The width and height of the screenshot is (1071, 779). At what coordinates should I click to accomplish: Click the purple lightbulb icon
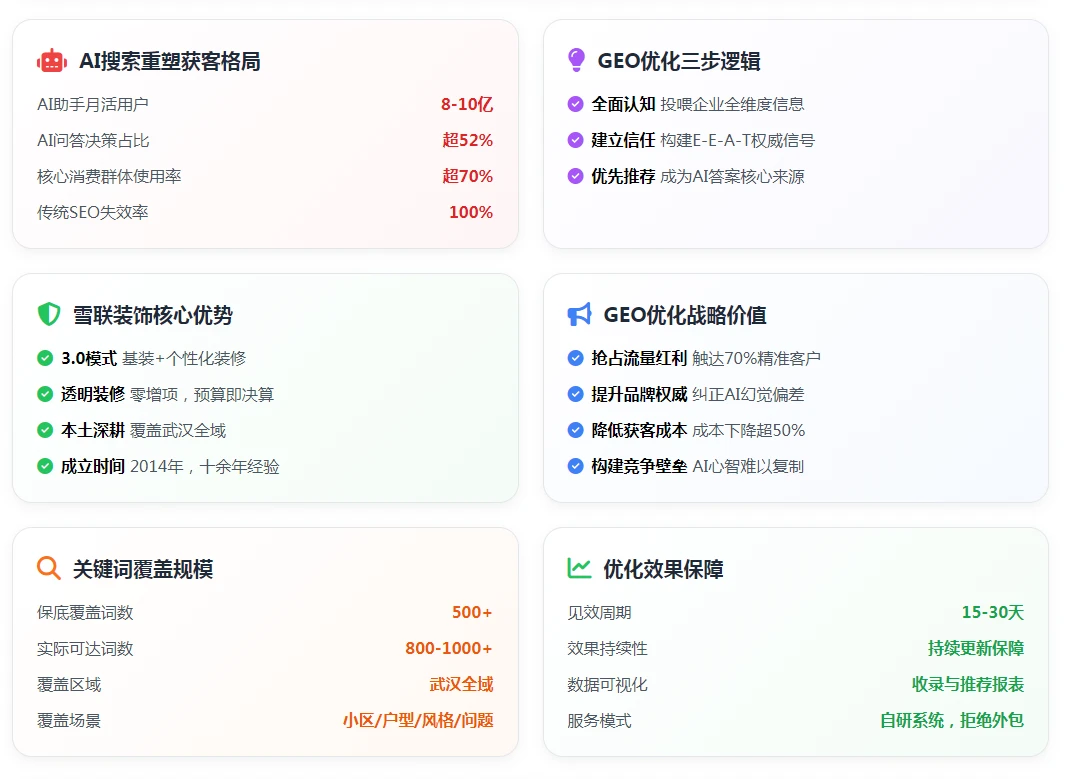click(576, 61)
